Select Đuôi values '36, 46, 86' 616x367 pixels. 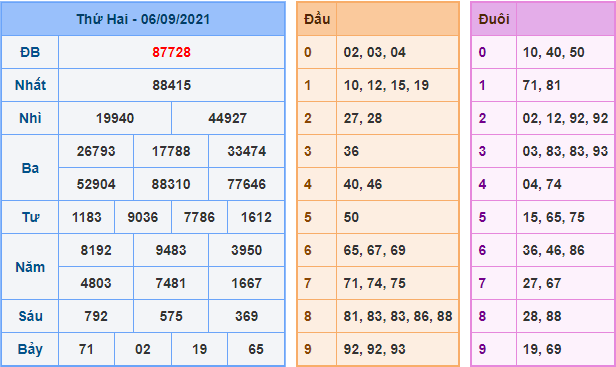click(x=554, y=250)
